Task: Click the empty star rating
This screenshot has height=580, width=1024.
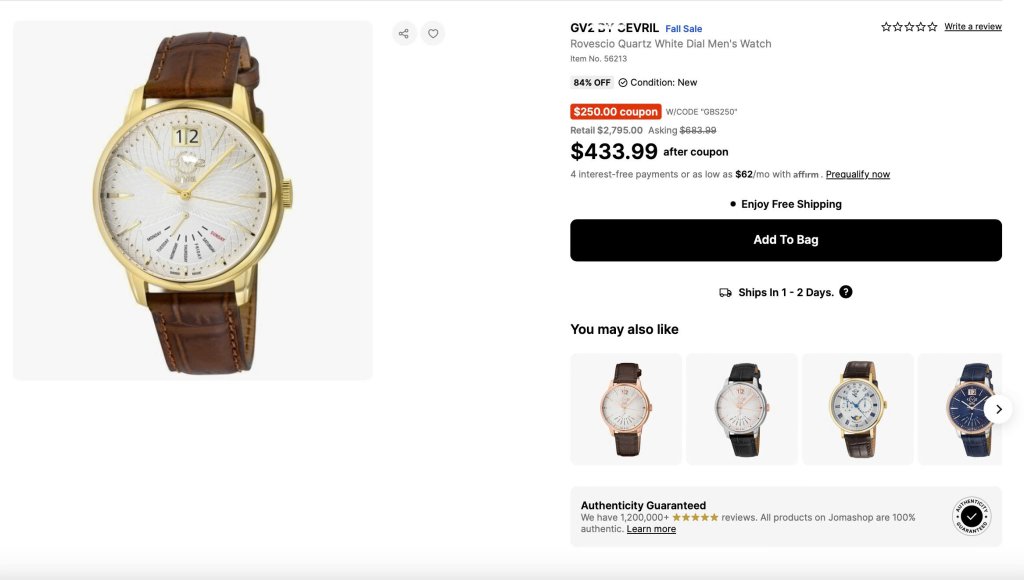Action: [909, 27]
